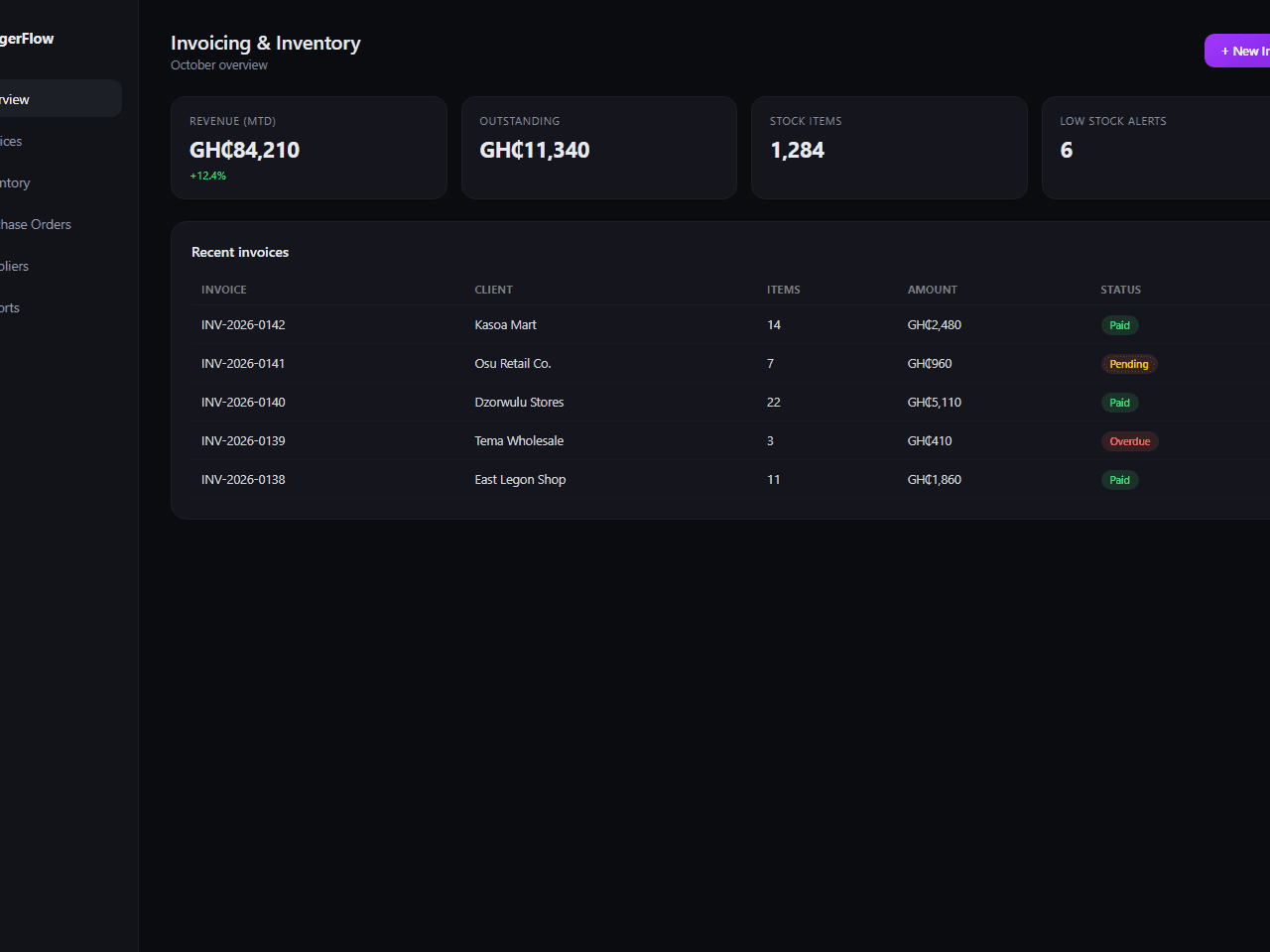The height and width of the screenshot is (952, 1270).
Task: Click the Pending status badge
Action: click(x=1129, y=364)
